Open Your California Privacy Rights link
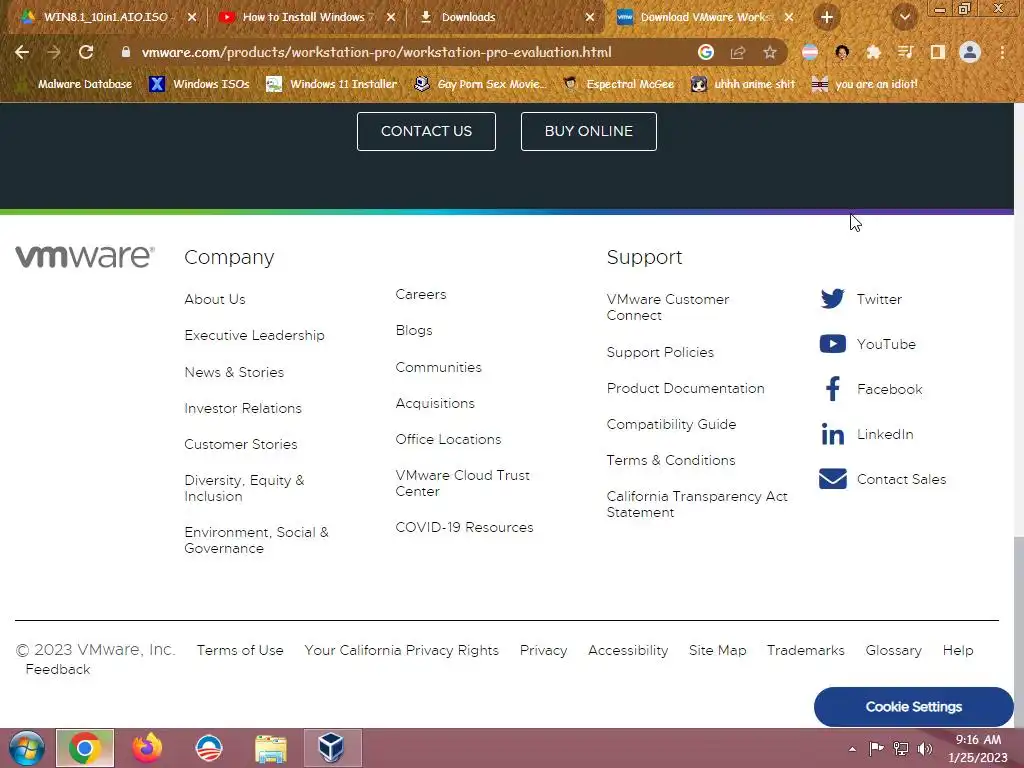The width and height of the screenshot is (1024, 768). tap(401, 650)
